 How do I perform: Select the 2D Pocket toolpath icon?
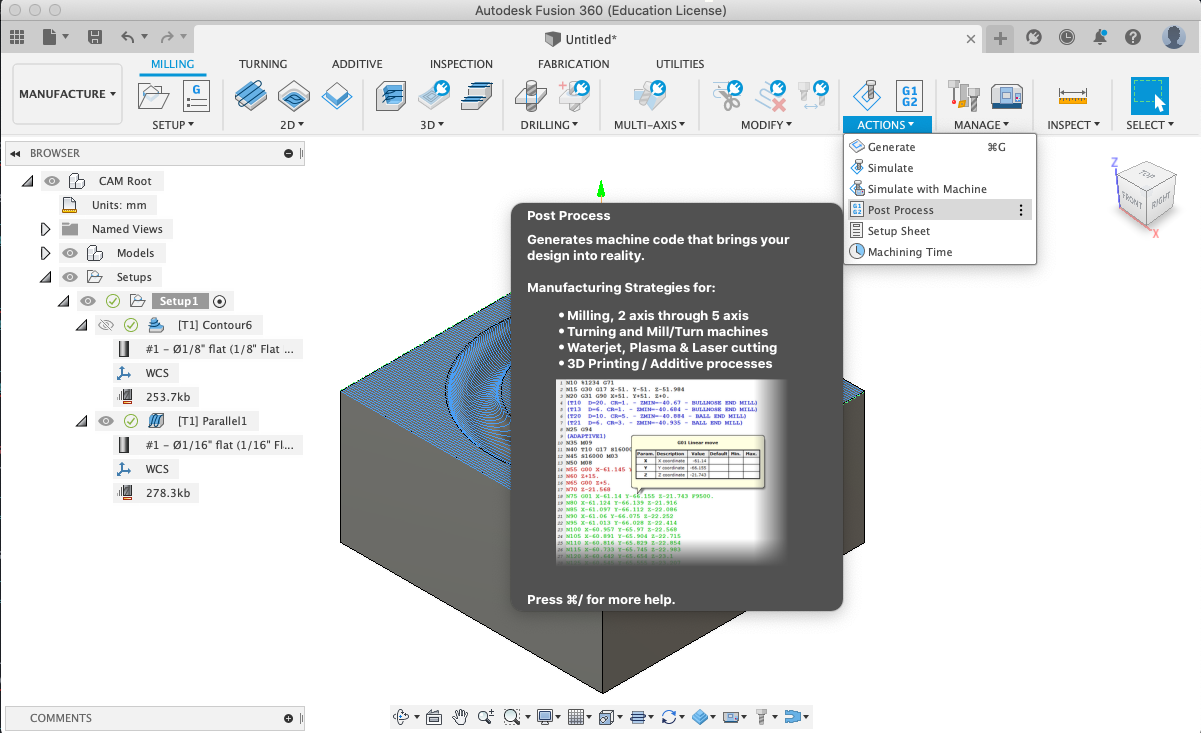click(x=293, y=96)
